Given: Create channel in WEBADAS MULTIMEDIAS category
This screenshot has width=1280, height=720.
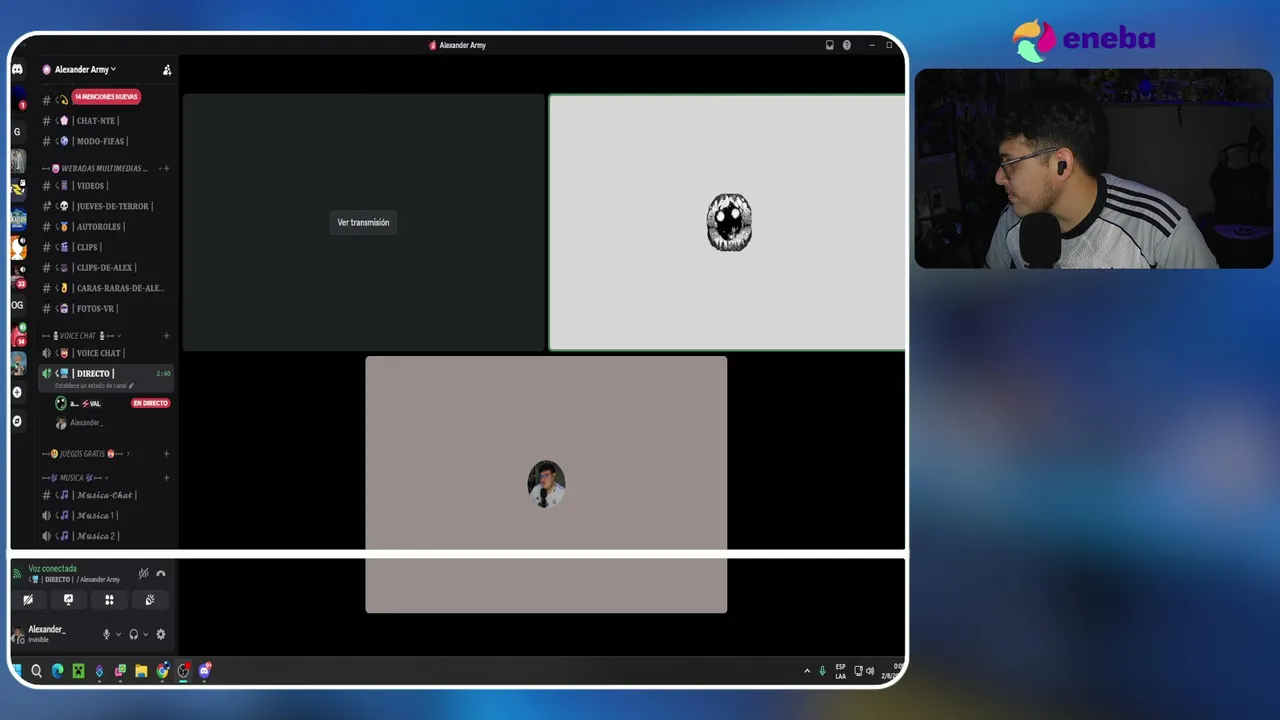Looking at the screenshot, I should pyautogui.click(x=166, y=168).
